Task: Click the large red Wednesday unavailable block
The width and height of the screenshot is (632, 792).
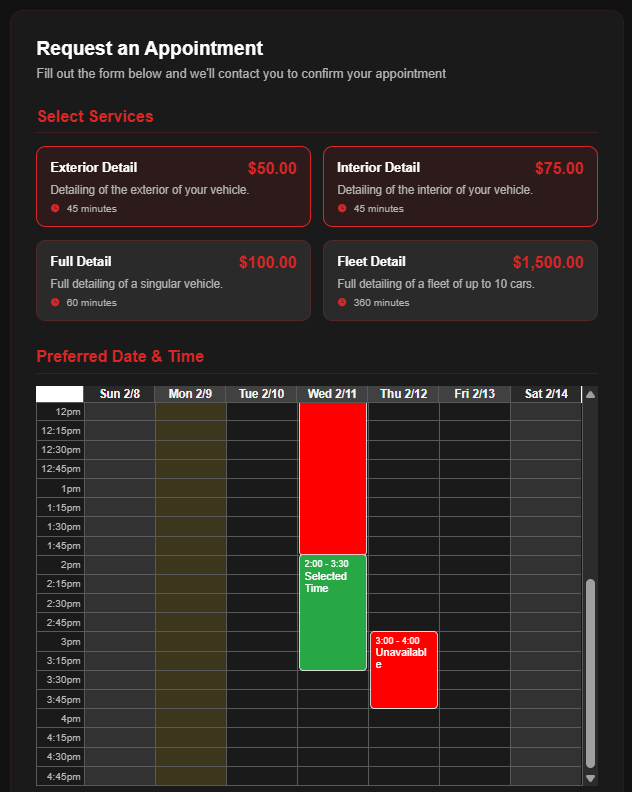Action: [x=333, y=478]
